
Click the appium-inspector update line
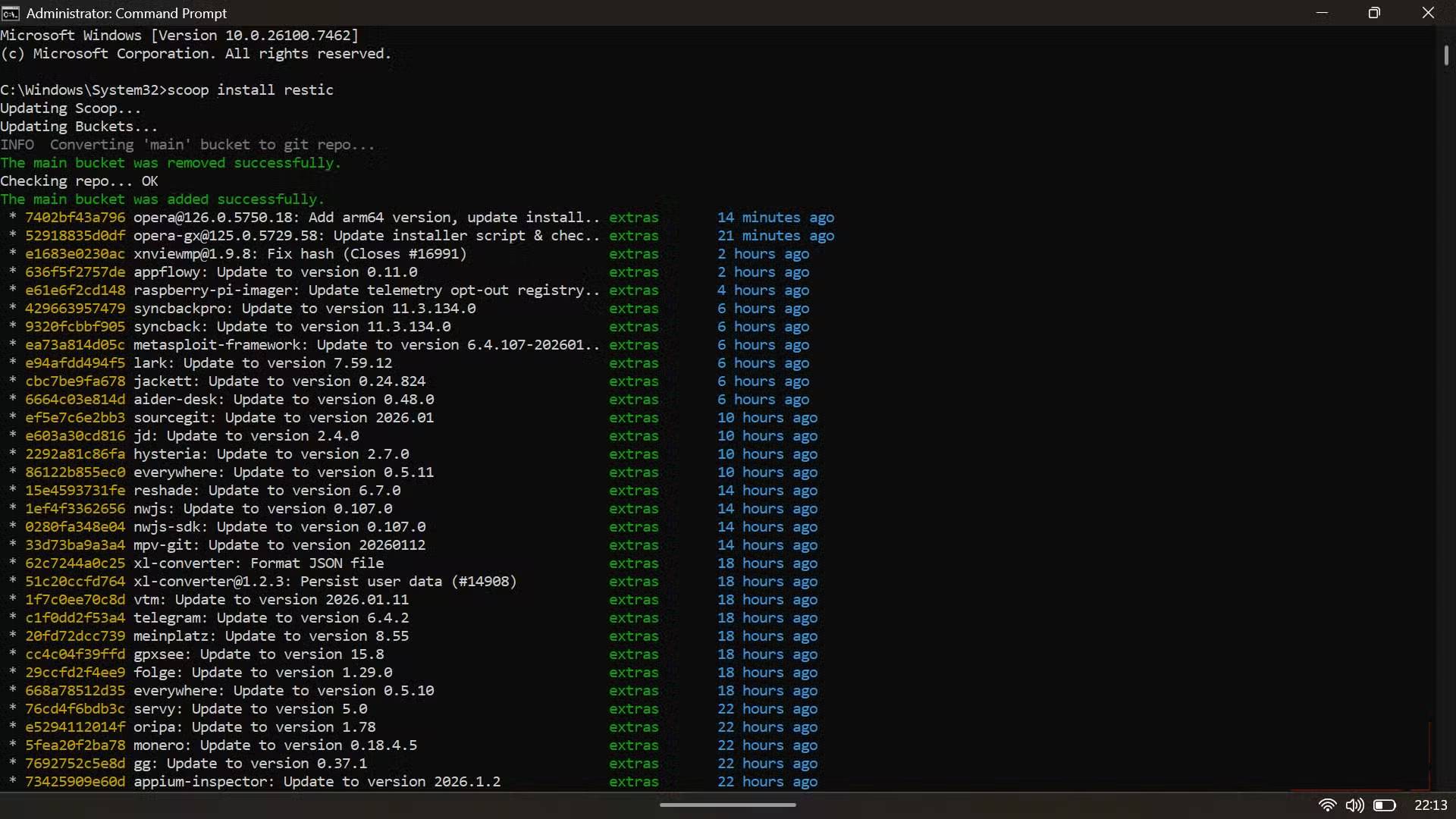tap(317, 782)
